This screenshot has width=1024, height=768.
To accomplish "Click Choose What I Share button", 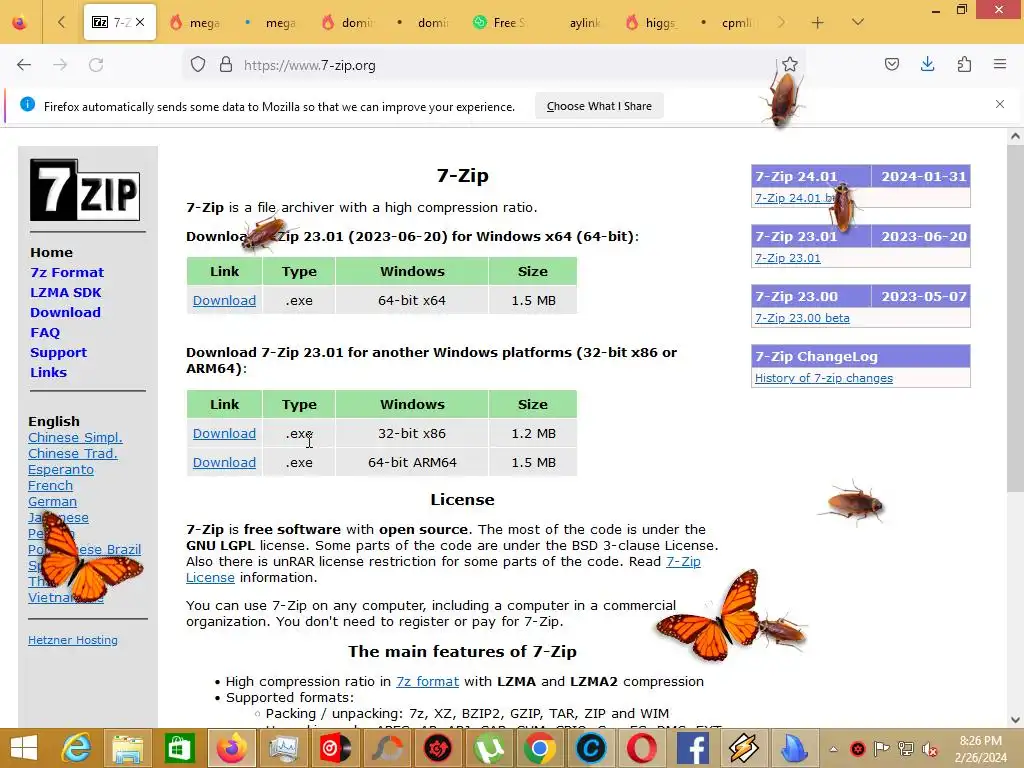I will tap(599, 106).
